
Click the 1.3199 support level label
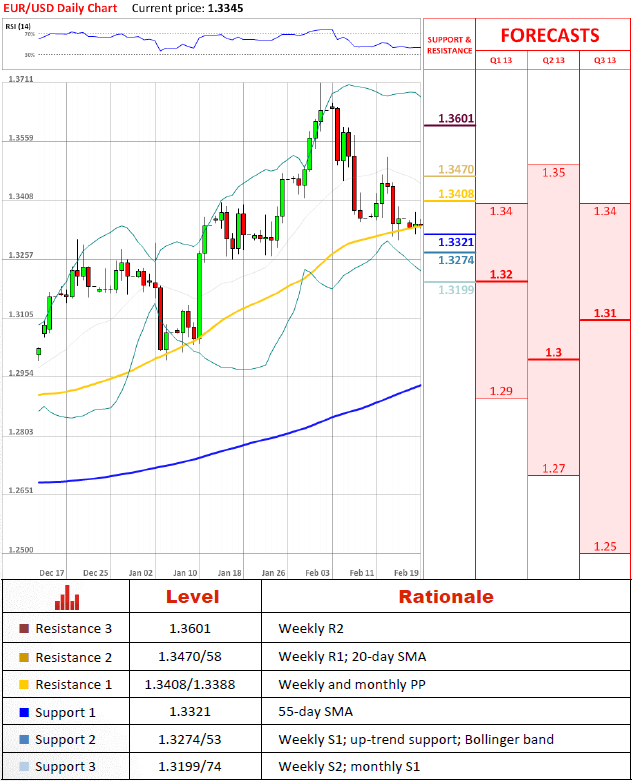click(x=456, y=289)
